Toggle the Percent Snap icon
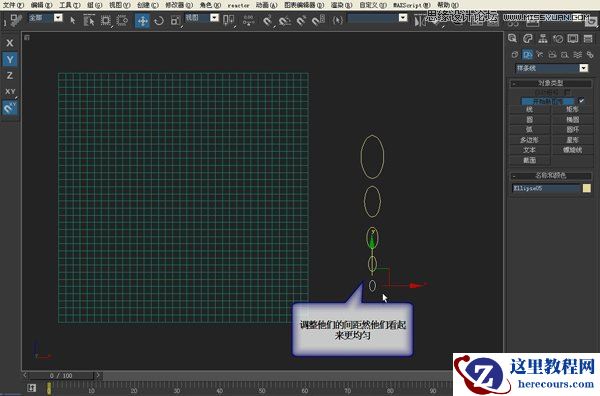Image resolution: width=600 pixels, height=396 pixels. [x=302, y=20]
